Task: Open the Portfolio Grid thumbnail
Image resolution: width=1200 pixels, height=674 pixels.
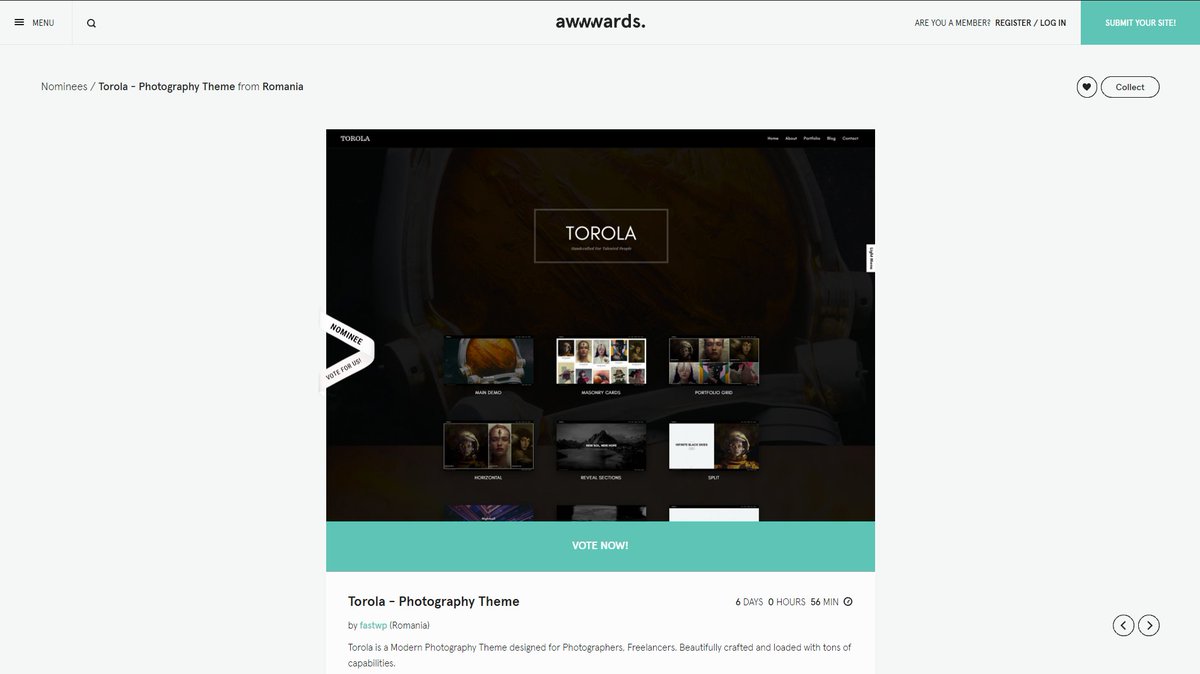Action: (x=714, y=361)
